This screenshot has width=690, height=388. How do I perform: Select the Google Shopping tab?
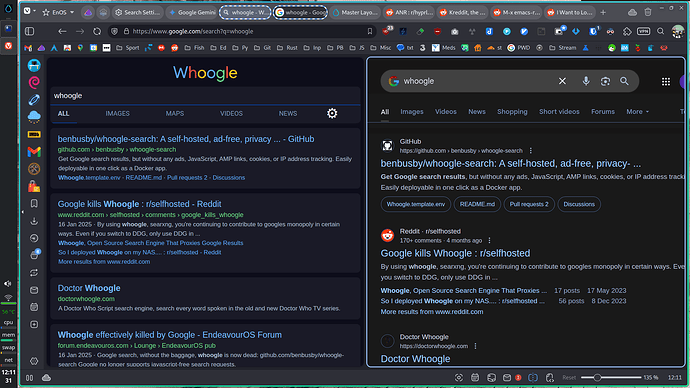512,112
